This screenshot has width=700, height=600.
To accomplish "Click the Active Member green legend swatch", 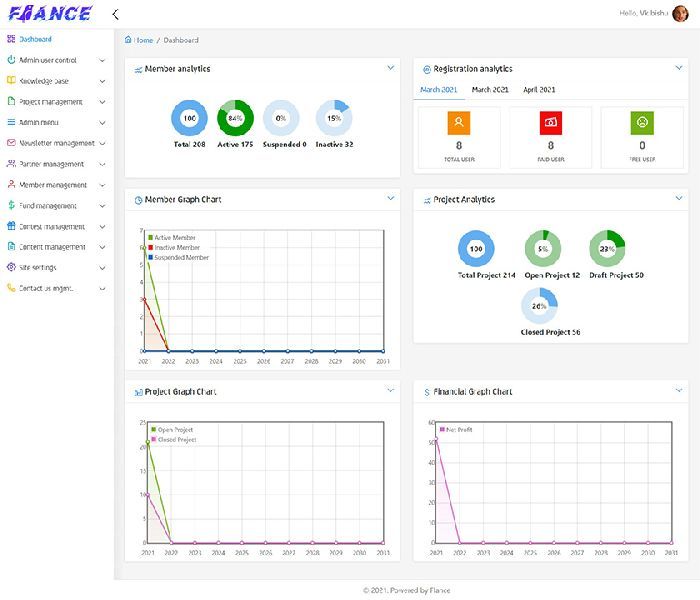I will pyautogui.click(x=150, y=237).
